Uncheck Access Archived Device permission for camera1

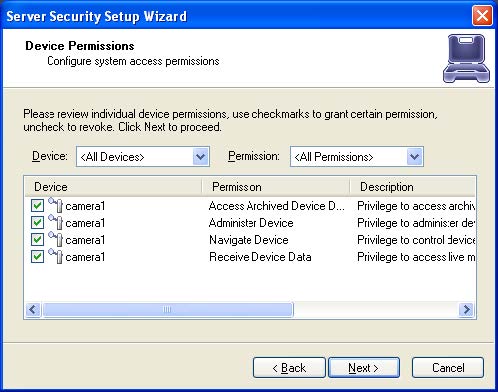click(37, 206)
